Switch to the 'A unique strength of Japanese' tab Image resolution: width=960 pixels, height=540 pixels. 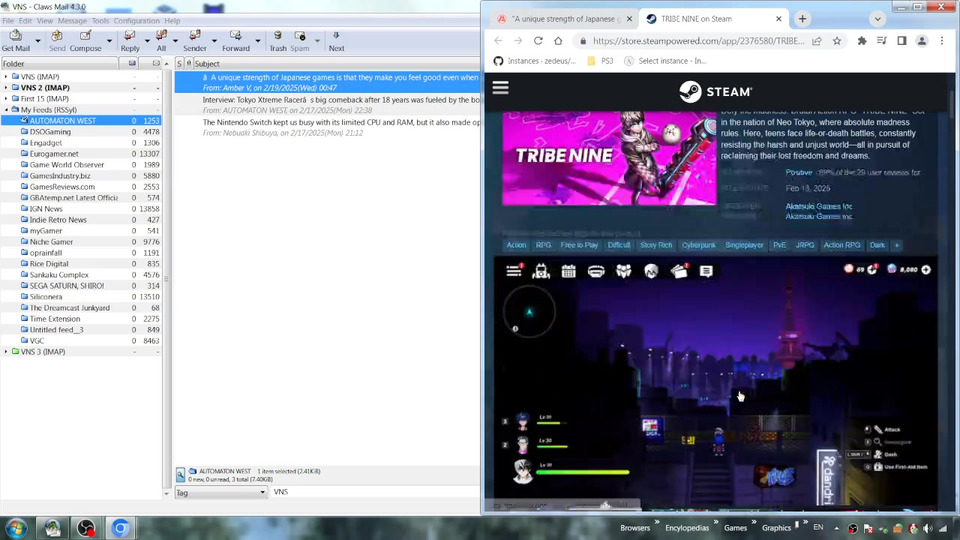click(563, 19)
